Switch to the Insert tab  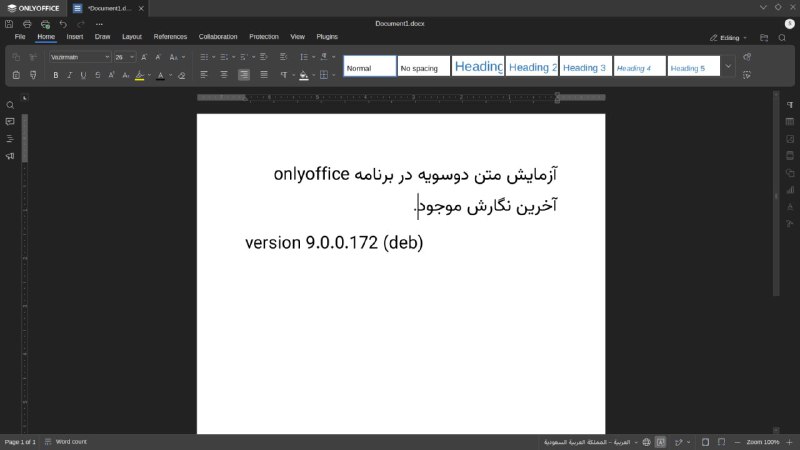coord(74,37)
